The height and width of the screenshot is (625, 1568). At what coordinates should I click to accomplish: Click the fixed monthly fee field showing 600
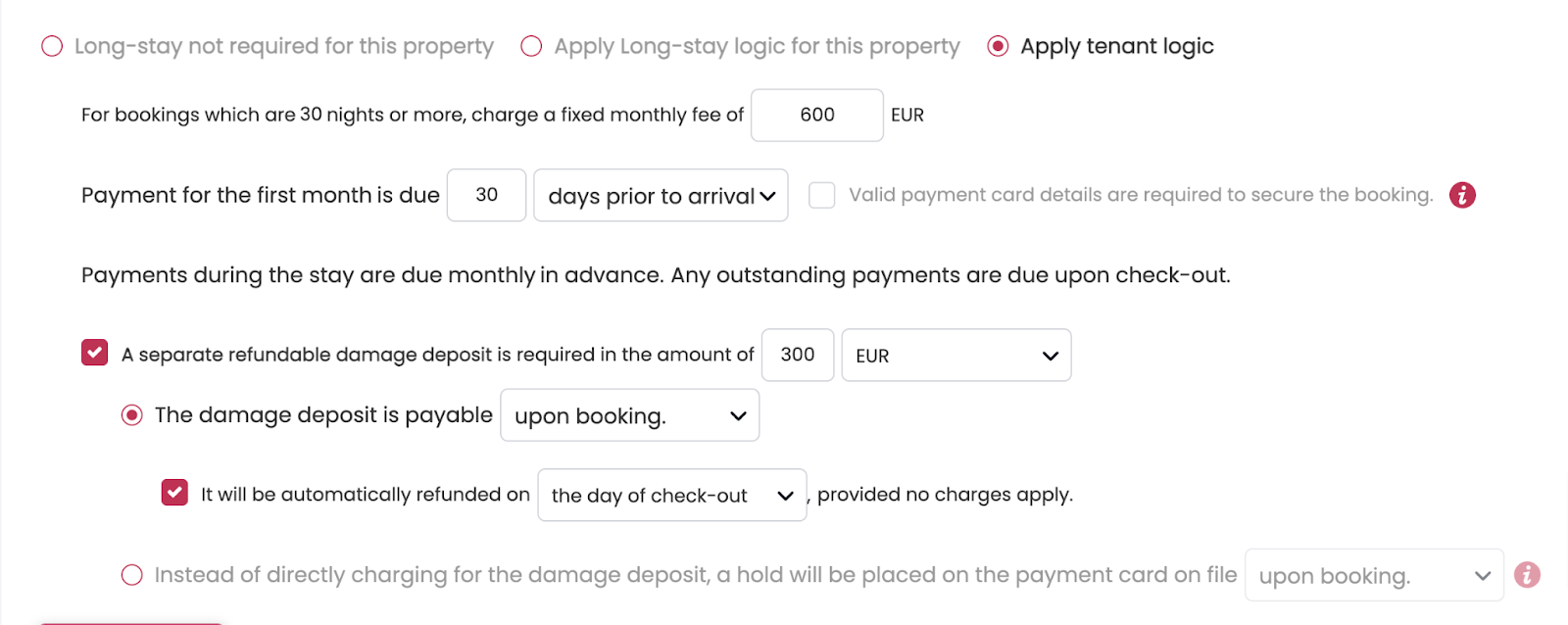pos(816,116)
